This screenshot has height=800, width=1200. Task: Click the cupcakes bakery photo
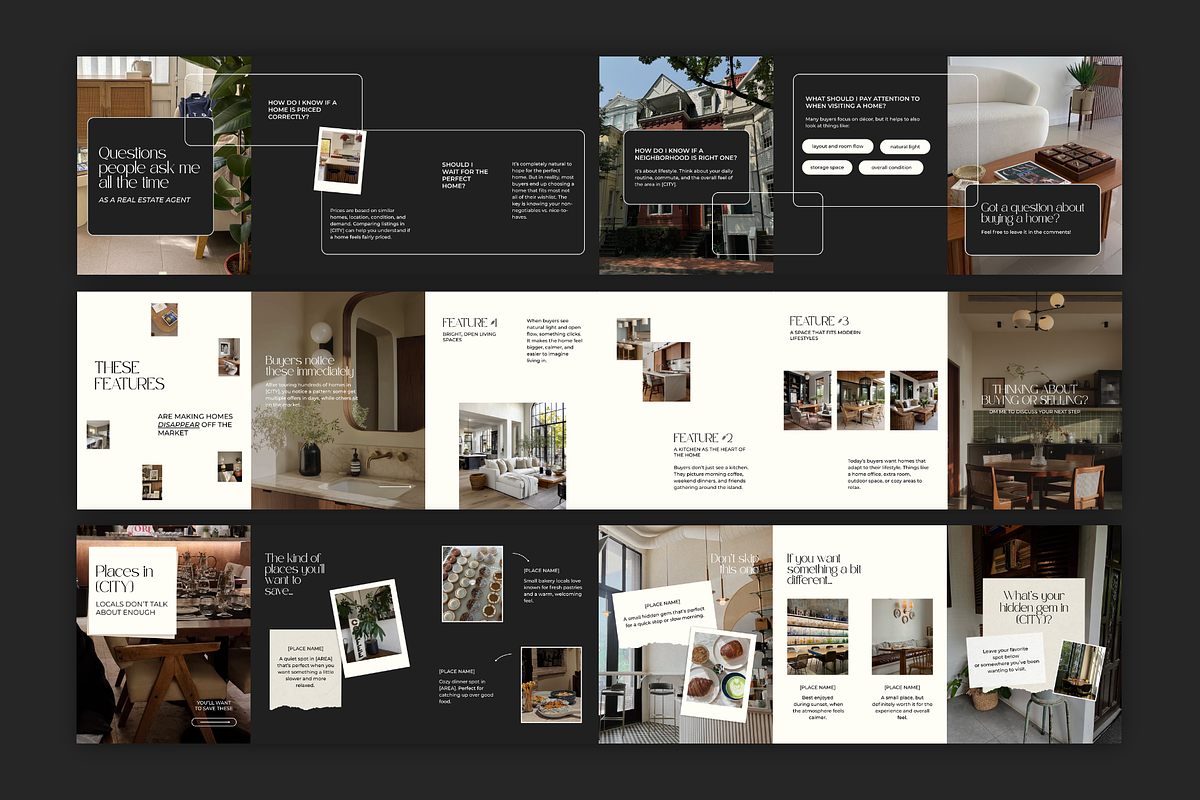(x=472, y=585)
